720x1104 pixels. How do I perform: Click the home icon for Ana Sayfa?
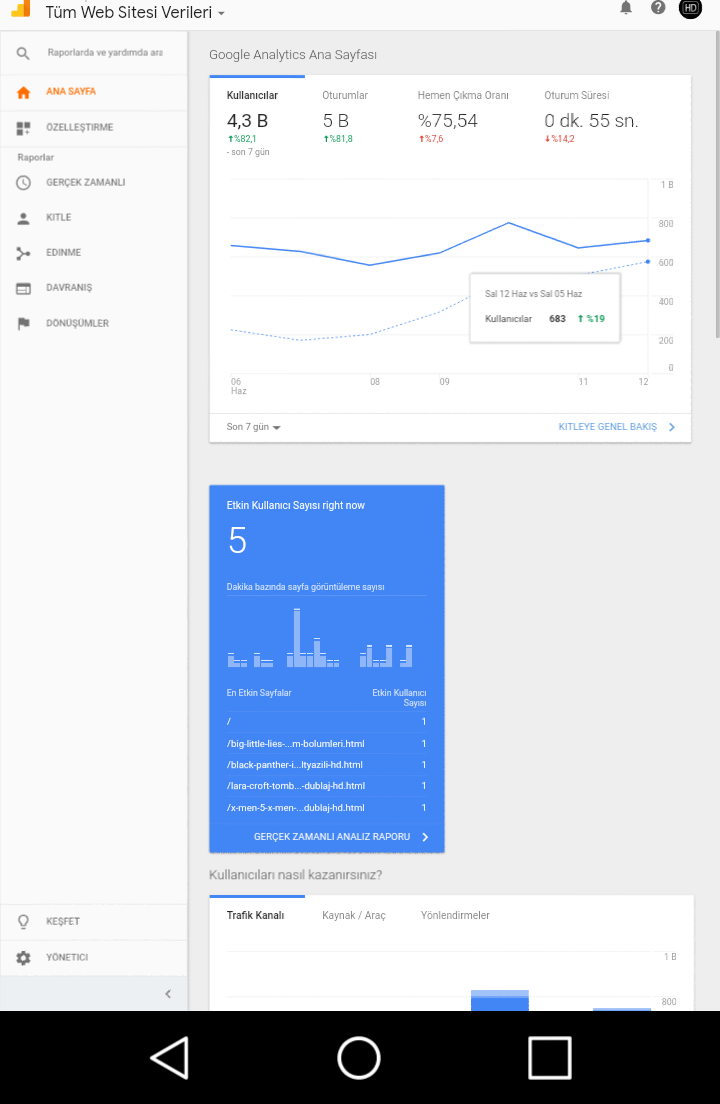23,92
